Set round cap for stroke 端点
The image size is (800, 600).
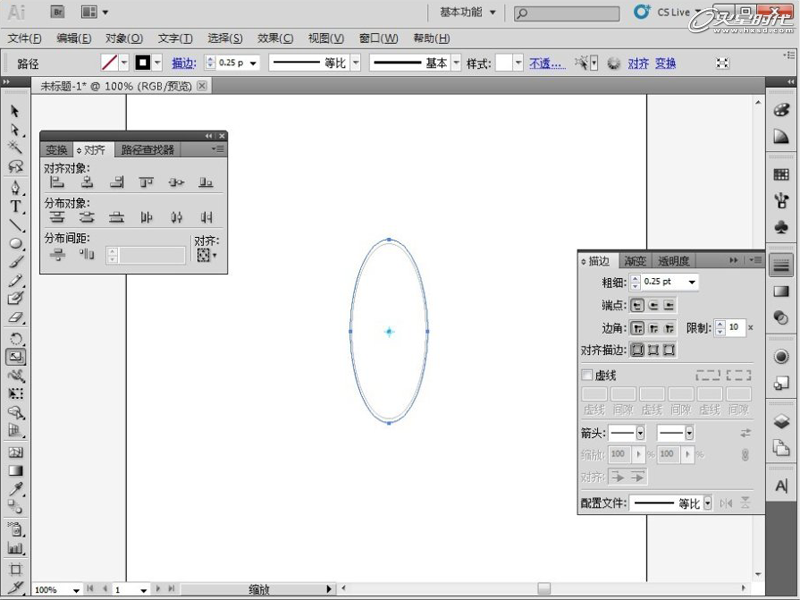(x=653, y=305)
